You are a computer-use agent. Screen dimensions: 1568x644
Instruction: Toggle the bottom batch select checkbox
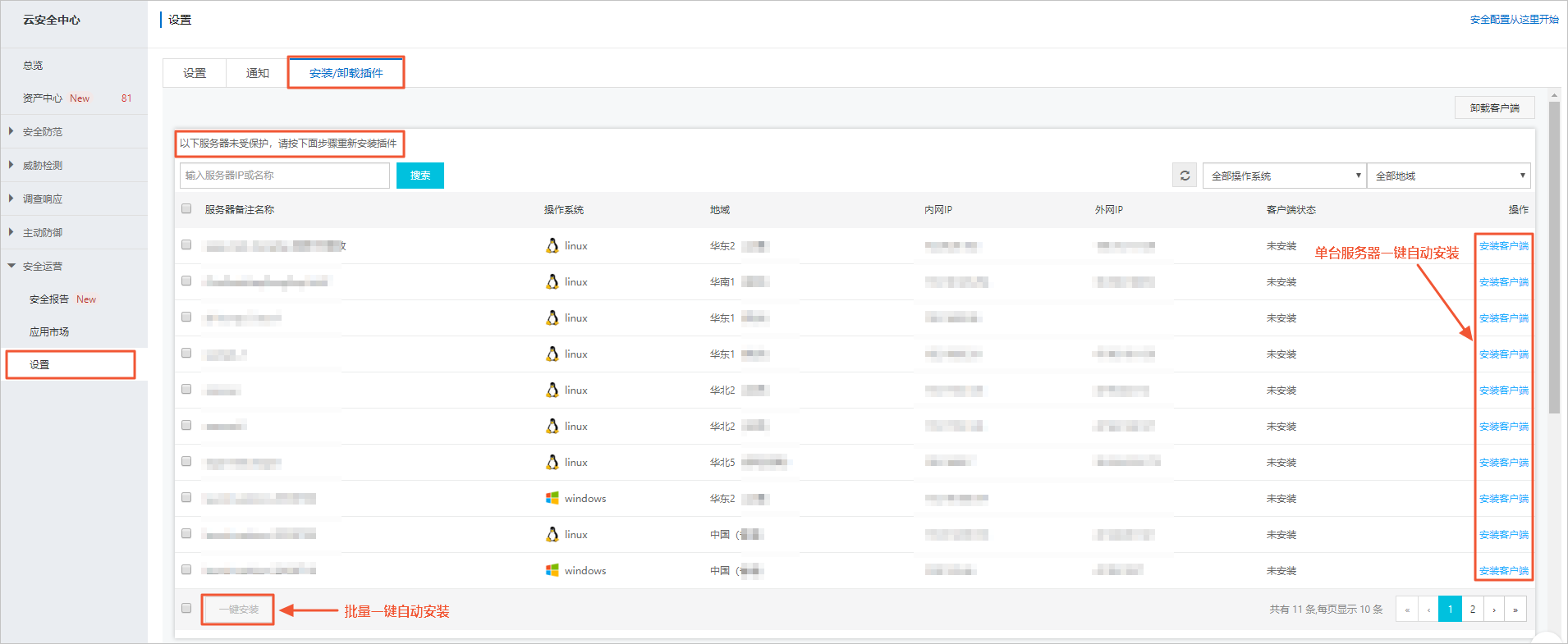[186, 608]
